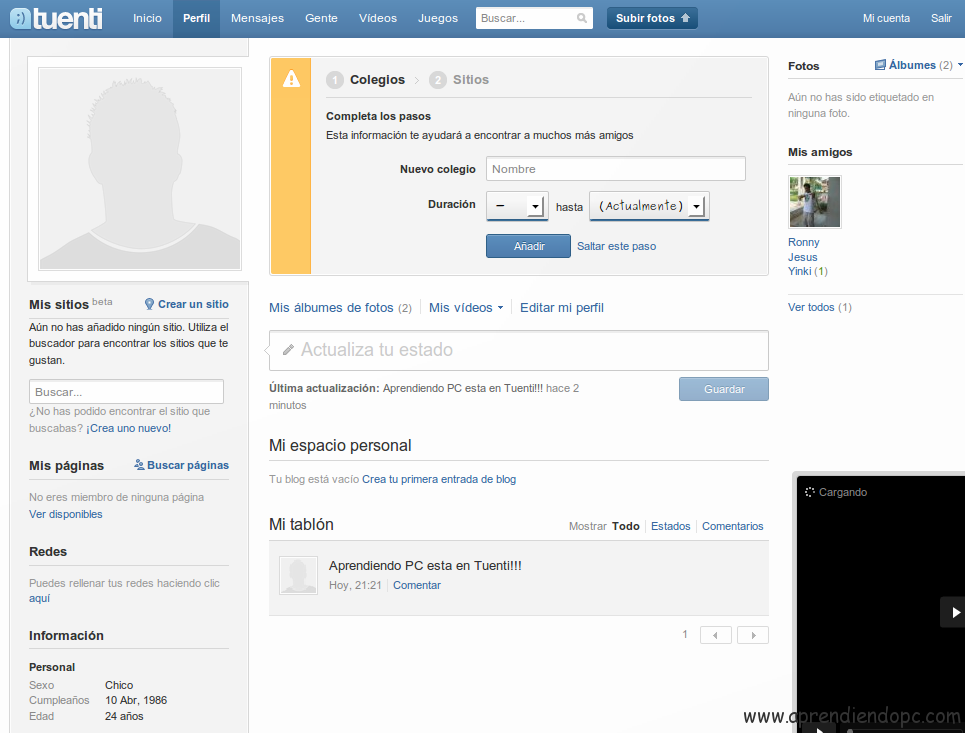Click the warning triangle icon
The height and width of the screenshot is (733, 965).
(x=291, y=79)
